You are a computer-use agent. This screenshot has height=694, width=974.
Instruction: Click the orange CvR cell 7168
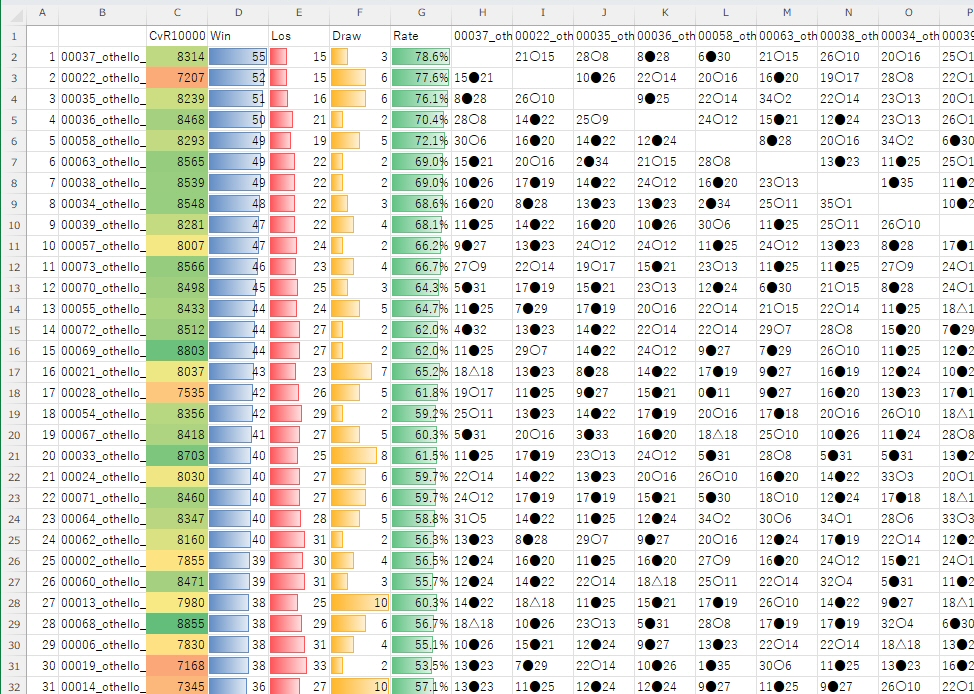(x=176, y=666)
